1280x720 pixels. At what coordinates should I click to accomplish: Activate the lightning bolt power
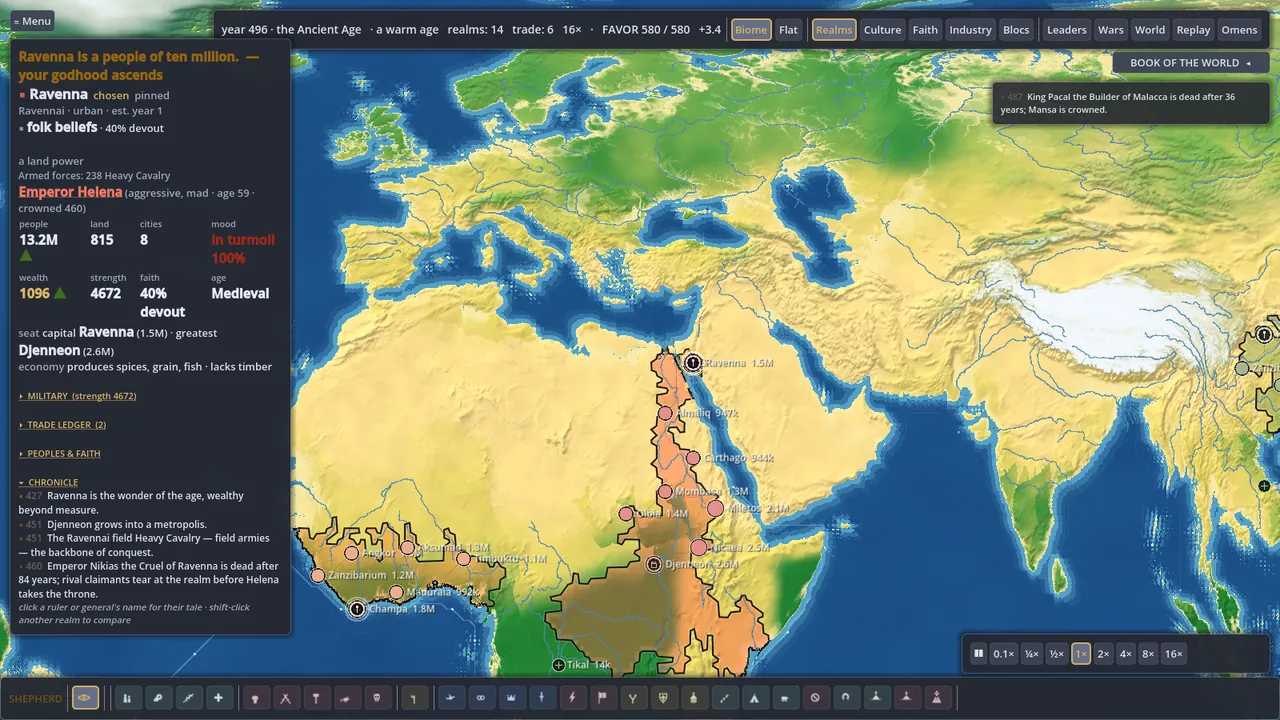pos(572,698)
